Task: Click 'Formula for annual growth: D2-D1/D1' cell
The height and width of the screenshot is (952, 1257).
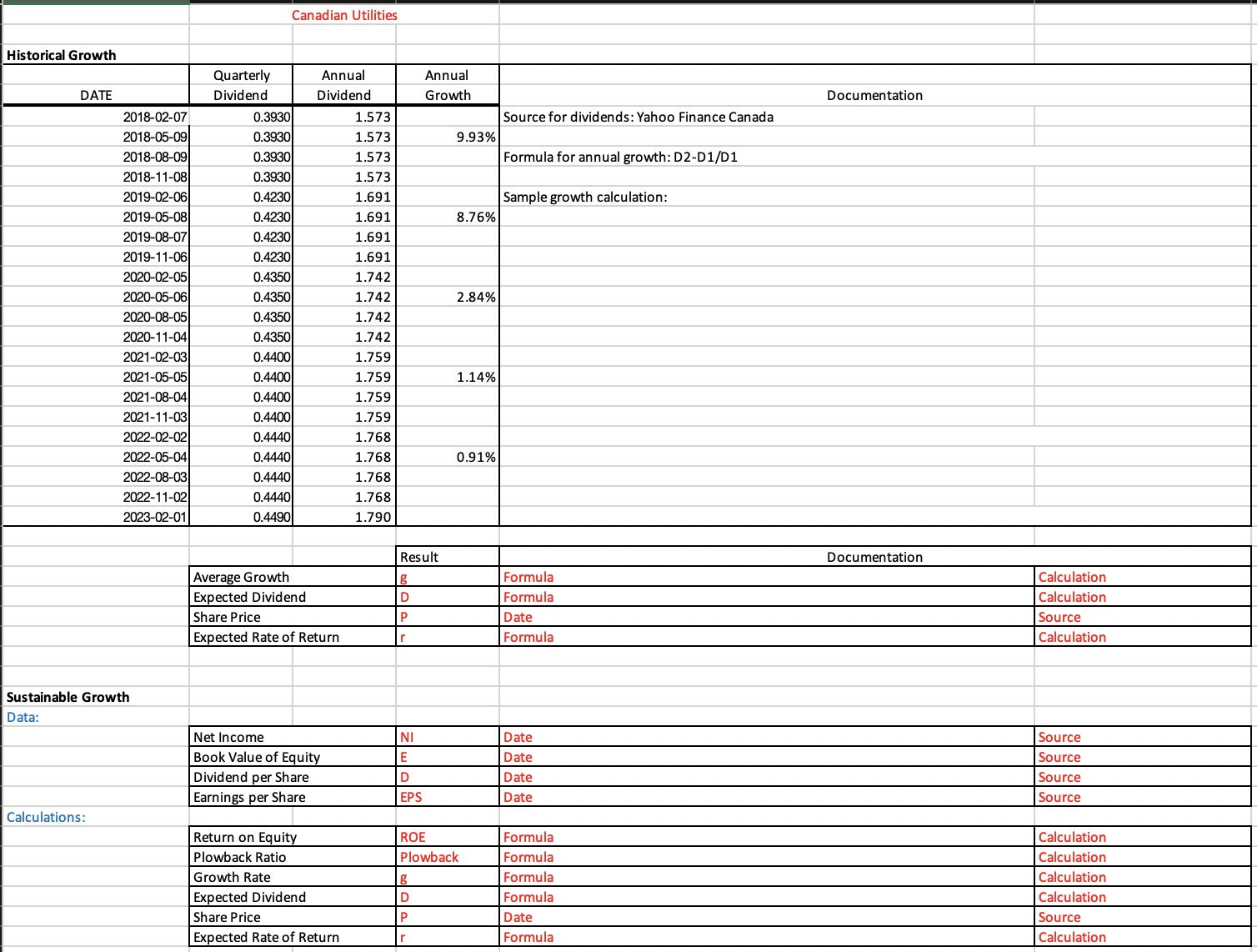Action: pos(767,157)
